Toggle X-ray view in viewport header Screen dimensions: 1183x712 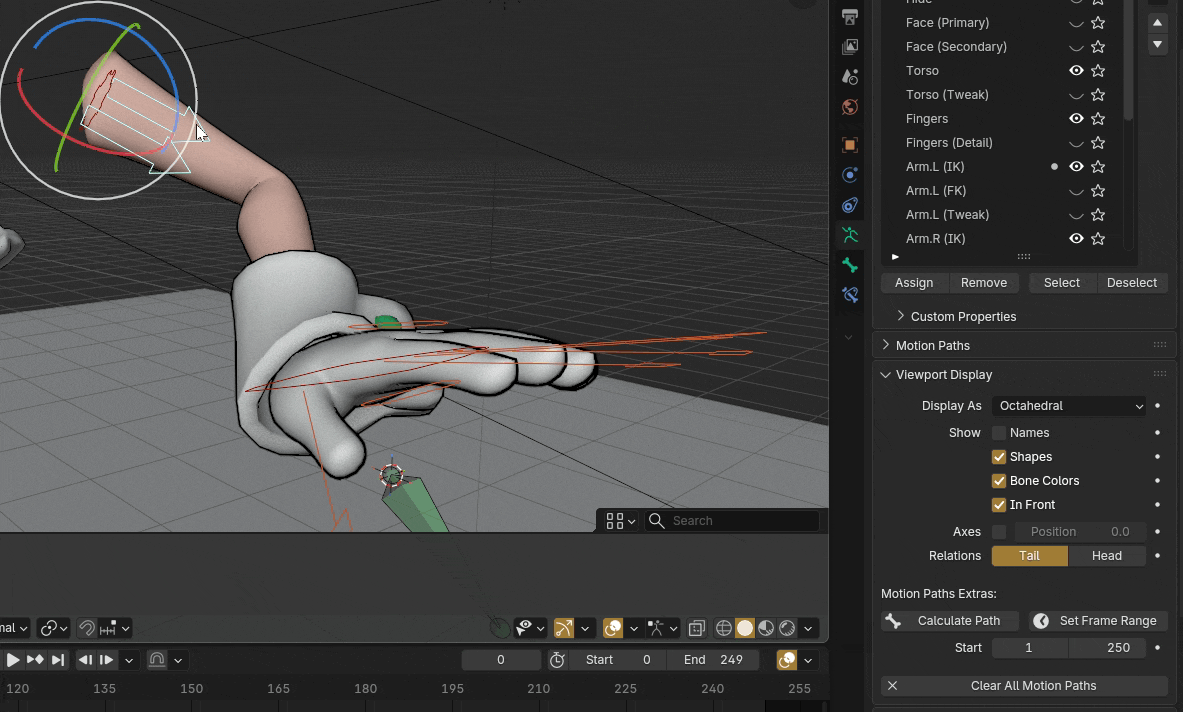696,628
